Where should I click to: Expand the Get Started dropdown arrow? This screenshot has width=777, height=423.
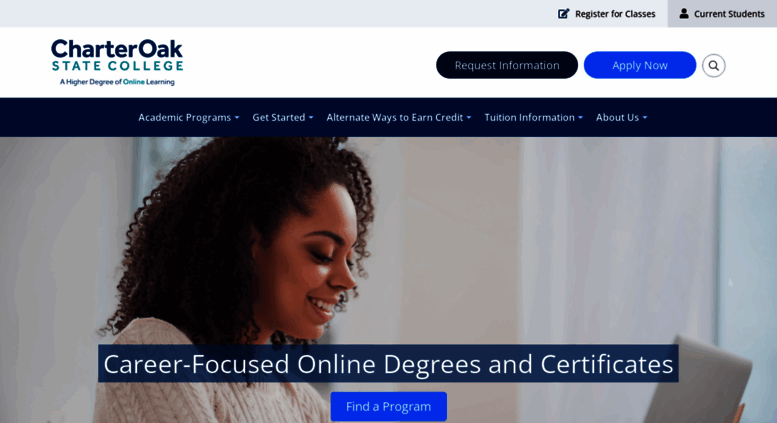click(311, 118)
